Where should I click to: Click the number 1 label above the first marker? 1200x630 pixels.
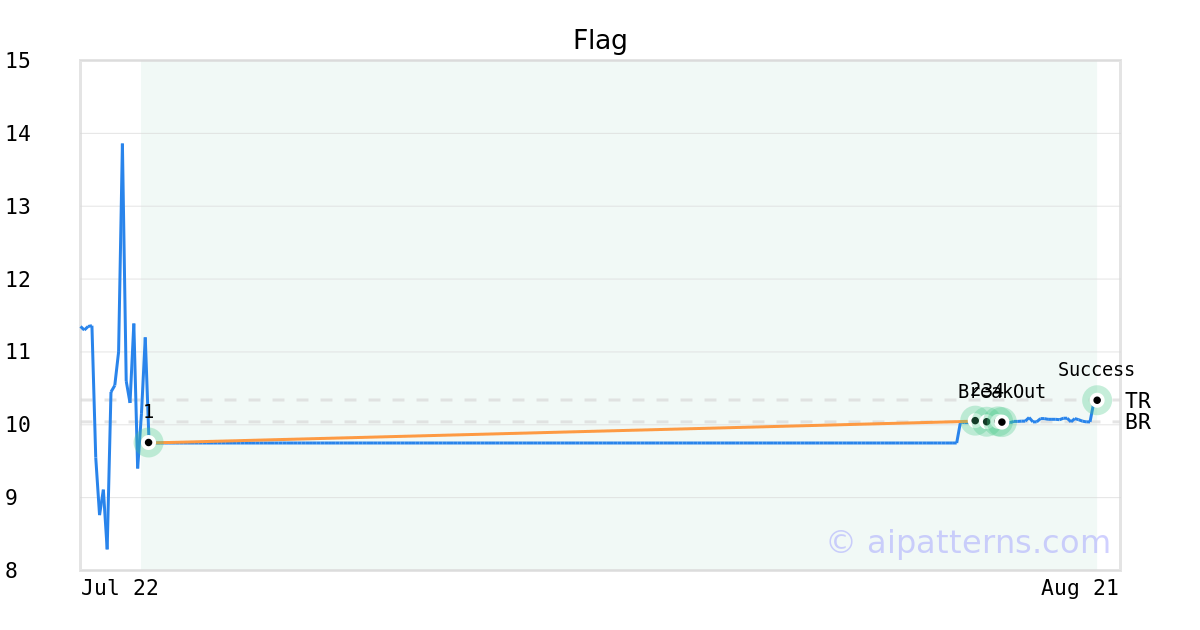click(x=148, y=412)
